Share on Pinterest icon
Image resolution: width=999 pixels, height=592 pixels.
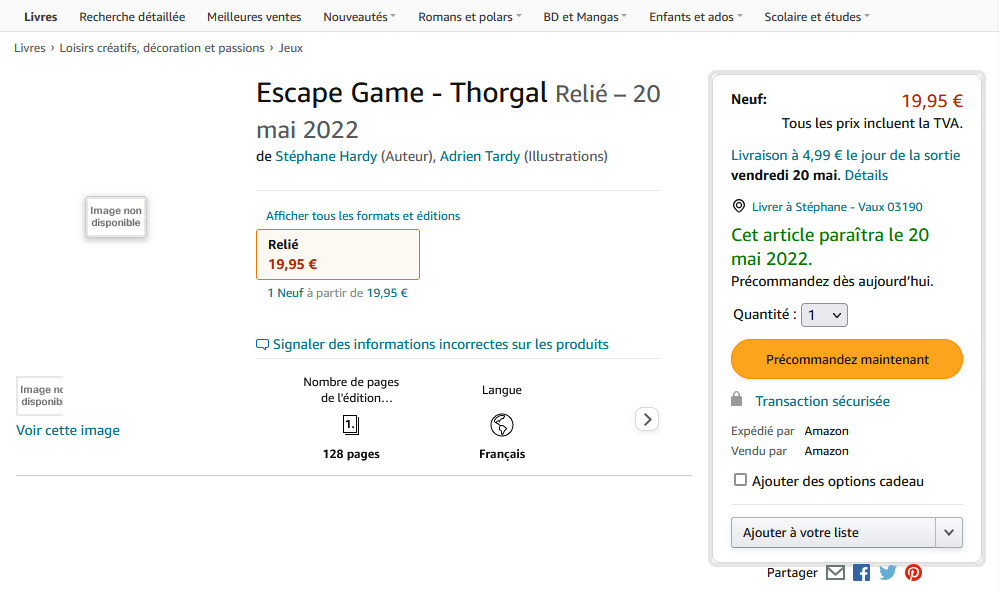coord(913,573)
